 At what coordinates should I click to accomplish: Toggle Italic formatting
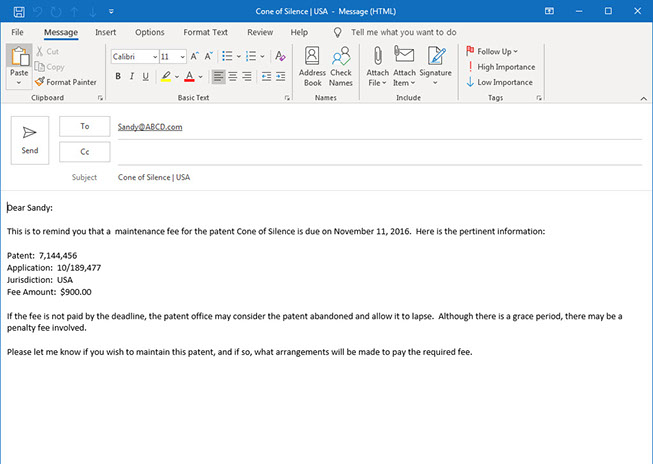coord(132,76)
